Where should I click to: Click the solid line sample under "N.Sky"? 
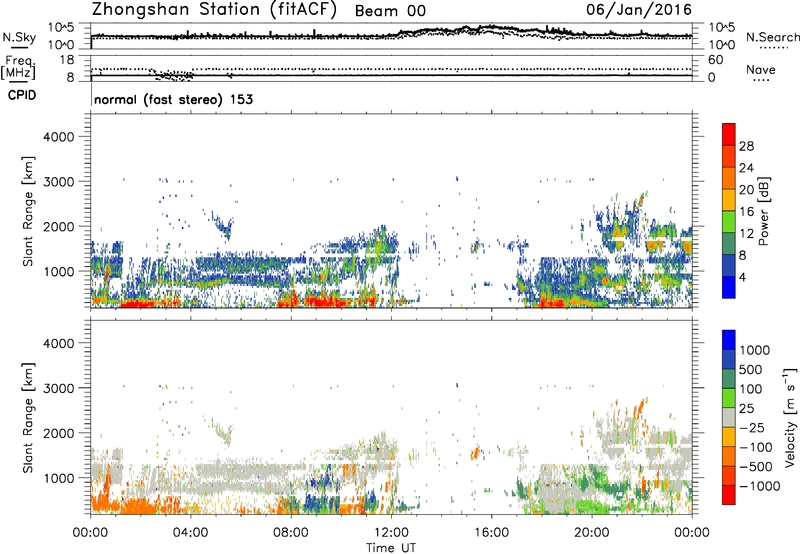click(19, 47)
